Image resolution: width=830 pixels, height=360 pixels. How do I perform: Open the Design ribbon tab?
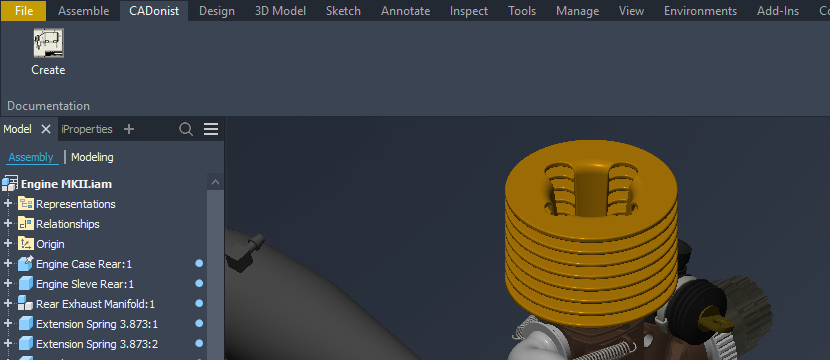pos(216,11)
